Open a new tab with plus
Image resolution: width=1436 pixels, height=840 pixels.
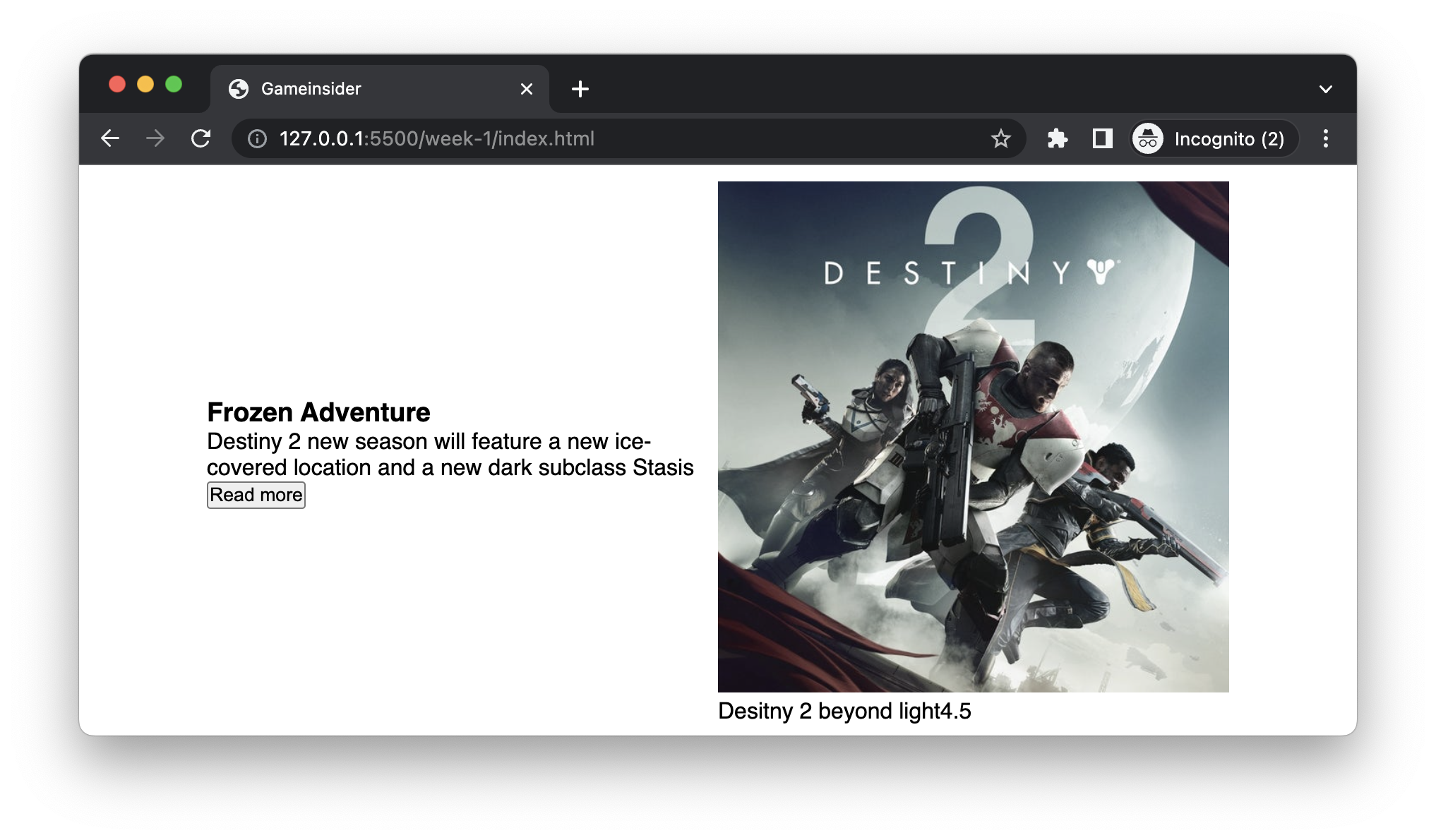(580, 89)
